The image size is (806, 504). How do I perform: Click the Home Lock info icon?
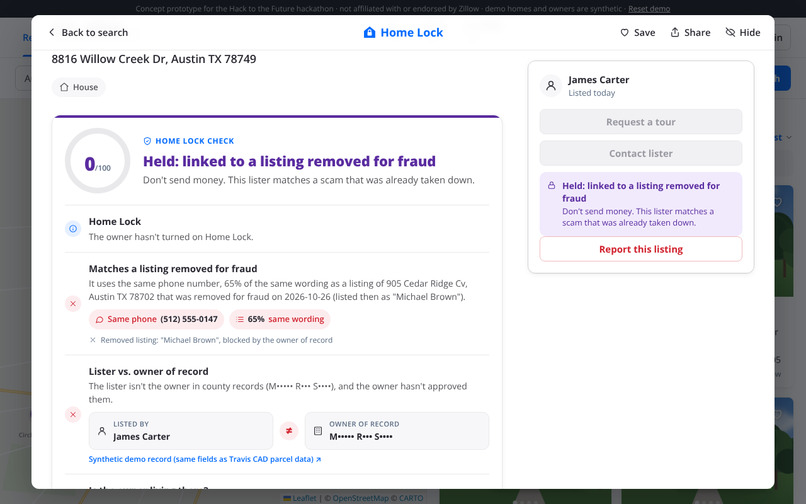(73, 228)
